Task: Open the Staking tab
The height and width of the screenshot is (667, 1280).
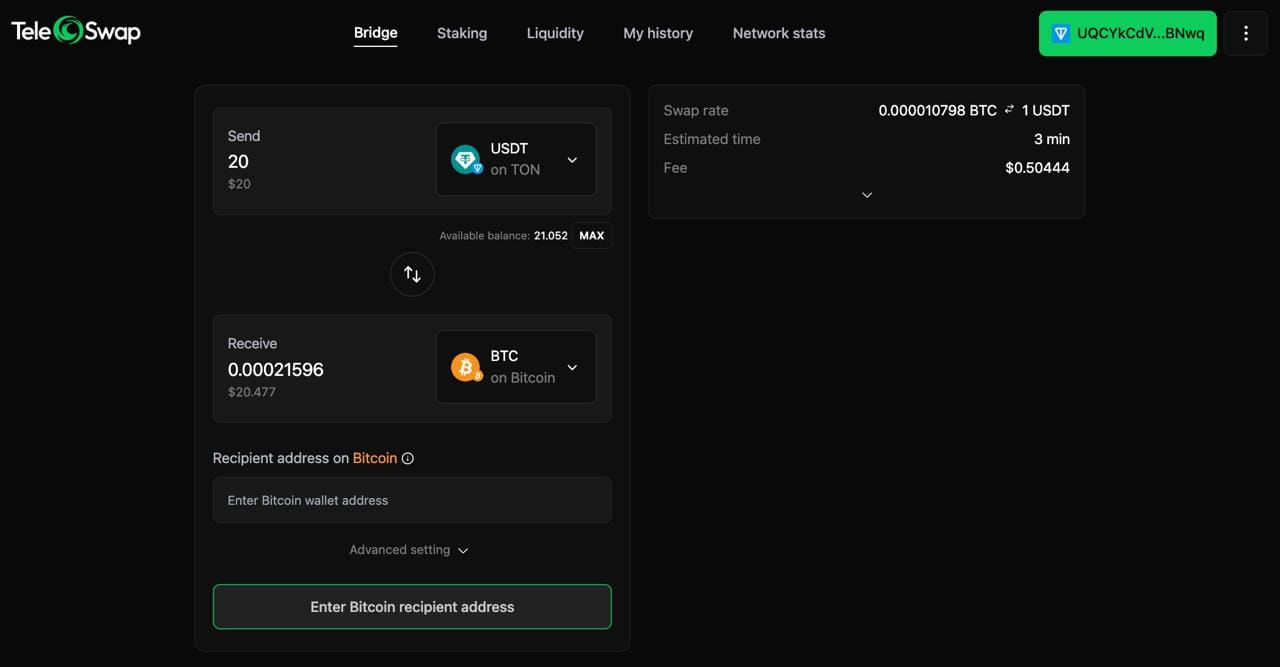Action: (x=462, y=33)
